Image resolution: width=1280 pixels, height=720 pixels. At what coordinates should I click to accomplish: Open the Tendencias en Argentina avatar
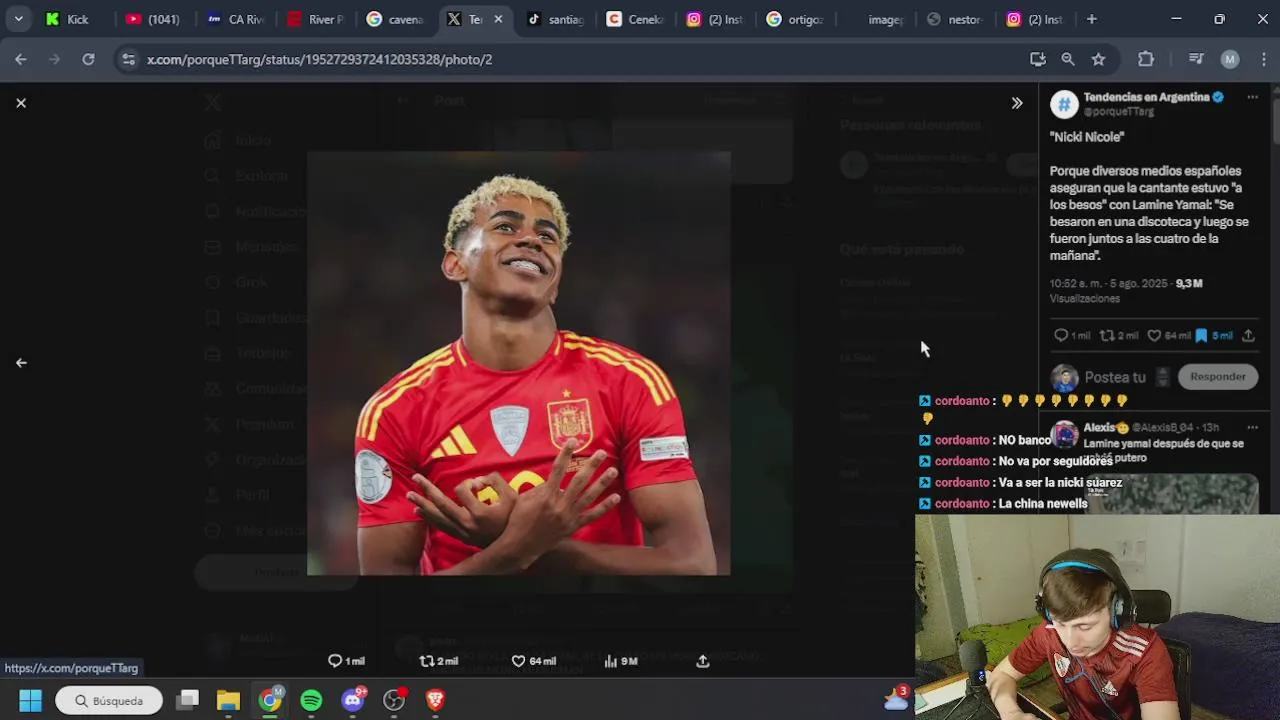pyautogui.click(x=1064, y=104)
